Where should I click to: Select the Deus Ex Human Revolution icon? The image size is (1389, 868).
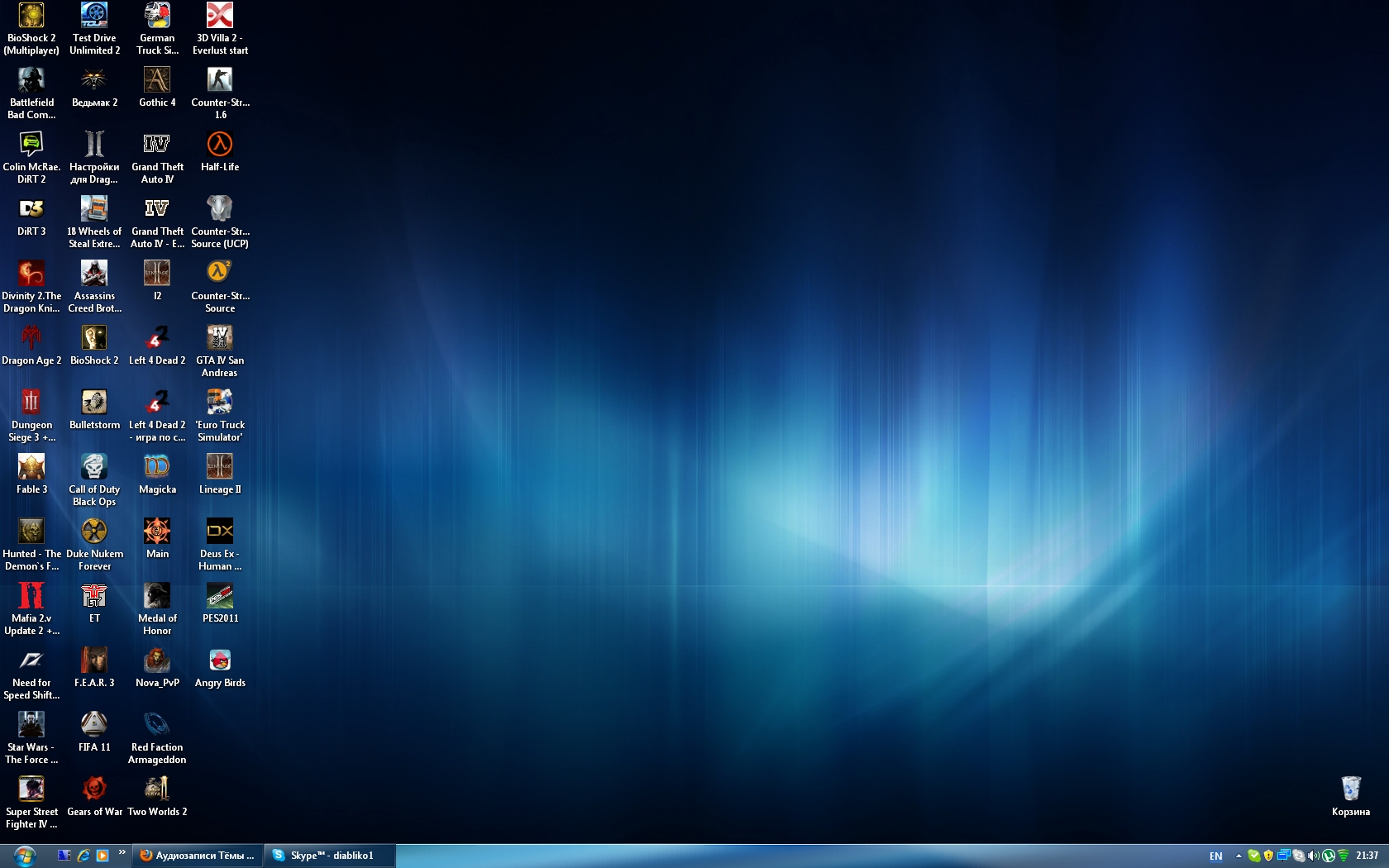tap(220, 545)
